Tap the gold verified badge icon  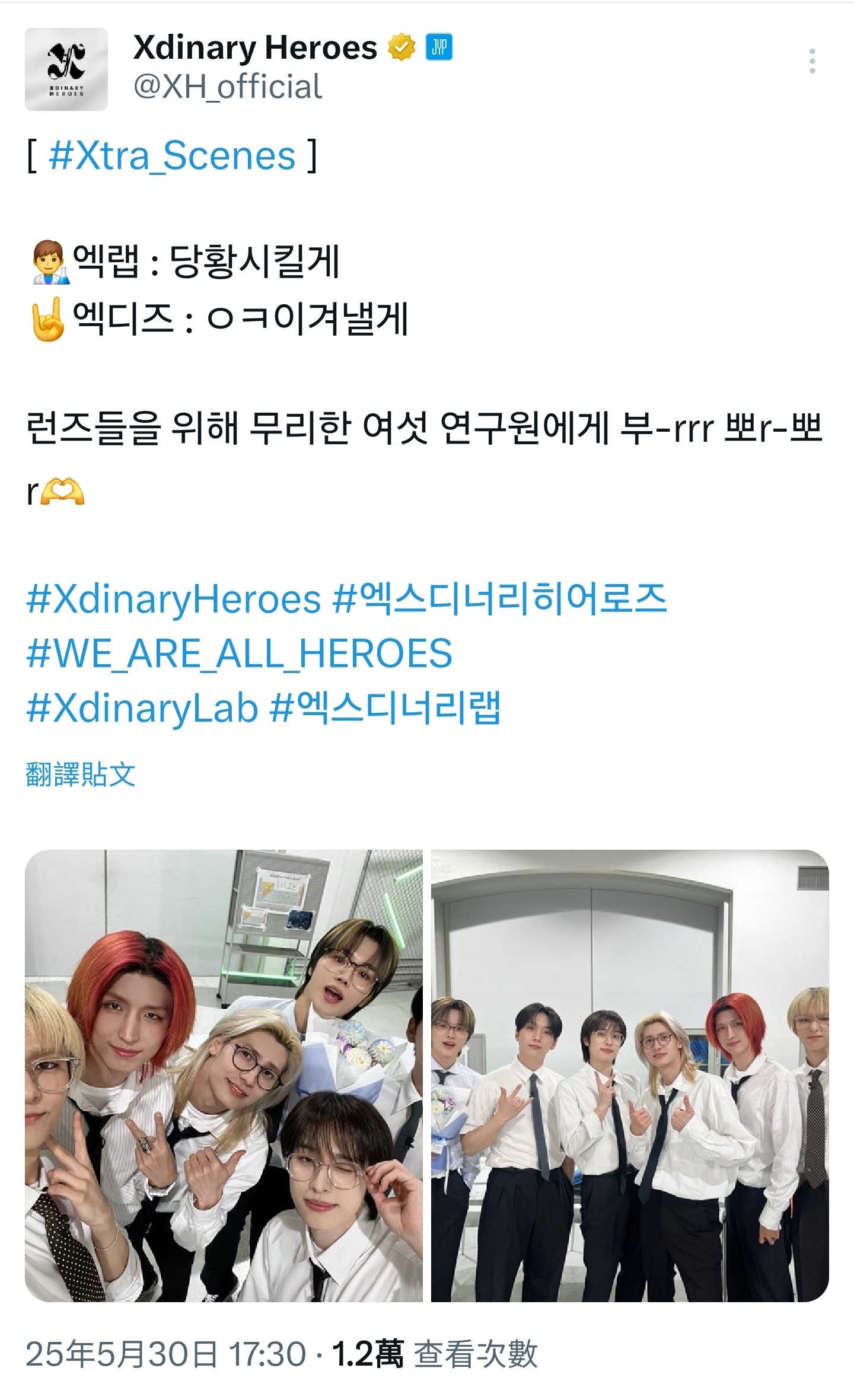click(401, 48)
